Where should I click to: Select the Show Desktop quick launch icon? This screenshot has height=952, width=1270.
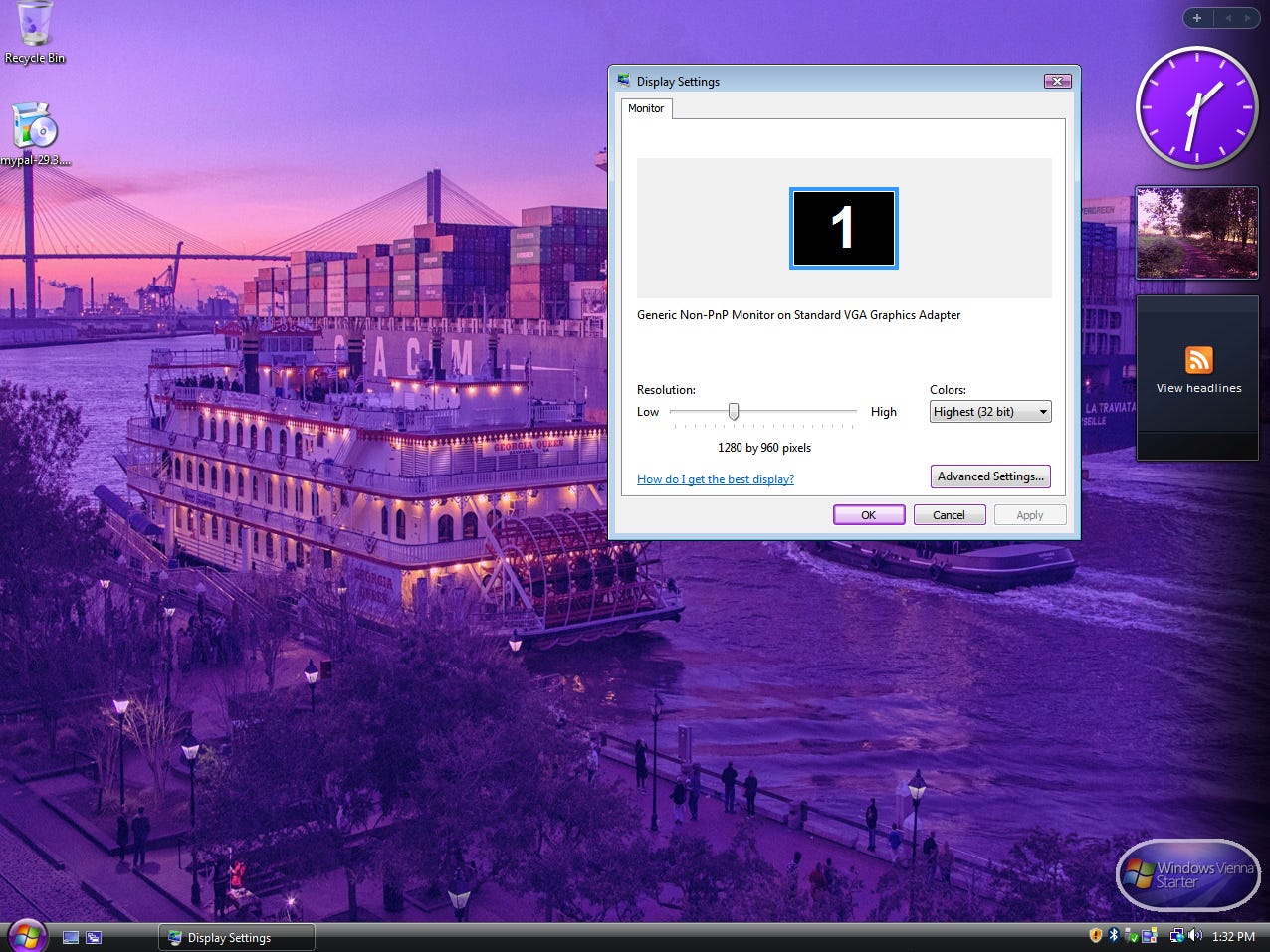[x=71, y=936]
